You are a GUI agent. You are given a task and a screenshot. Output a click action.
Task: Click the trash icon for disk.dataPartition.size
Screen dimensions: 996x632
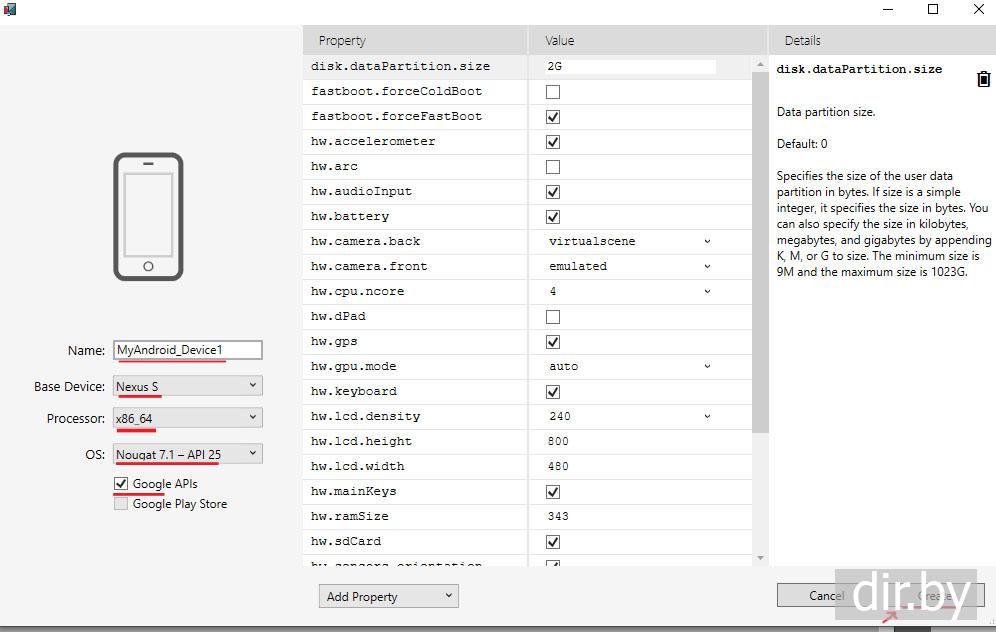click(983, 79)
